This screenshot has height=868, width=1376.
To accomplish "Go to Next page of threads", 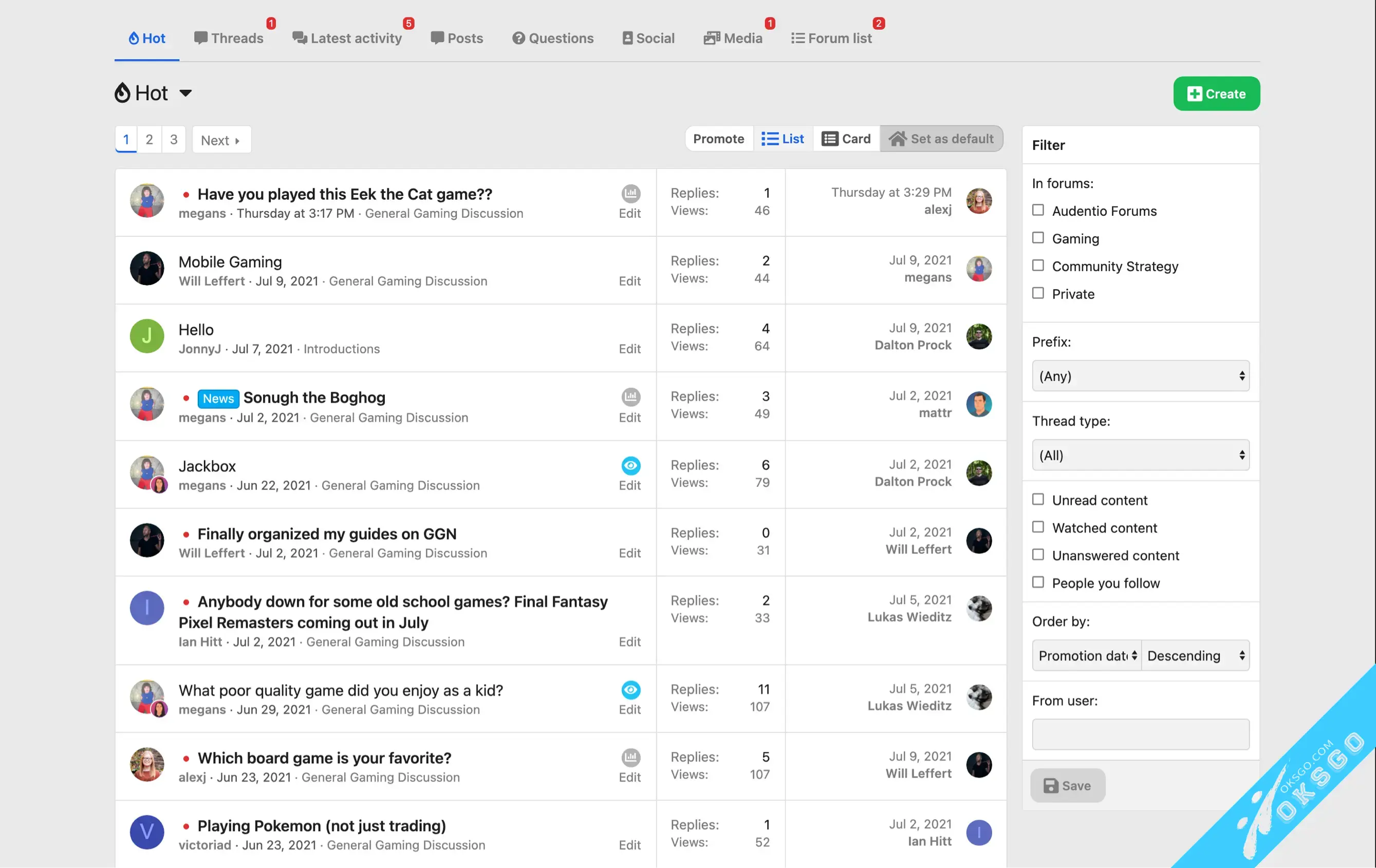I will [x=221, y=140].
